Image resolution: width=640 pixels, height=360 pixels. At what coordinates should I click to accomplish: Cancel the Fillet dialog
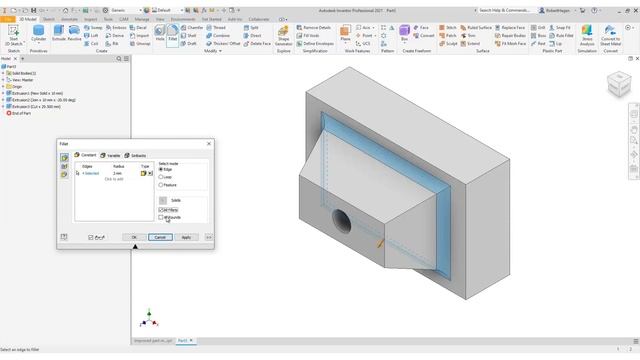[160, 237]
